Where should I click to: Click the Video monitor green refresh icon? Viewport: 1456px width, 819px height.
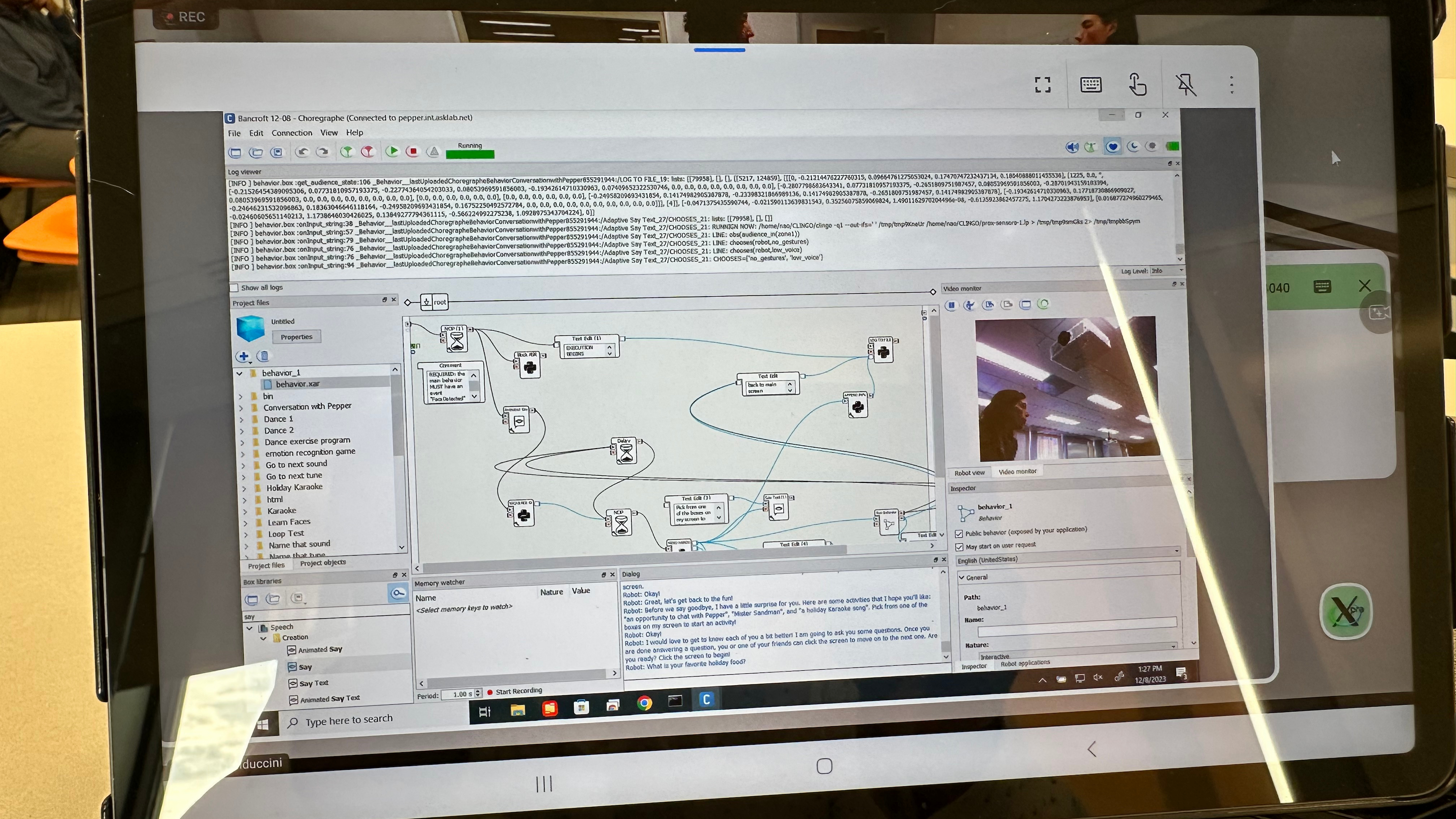point(1043,304)
